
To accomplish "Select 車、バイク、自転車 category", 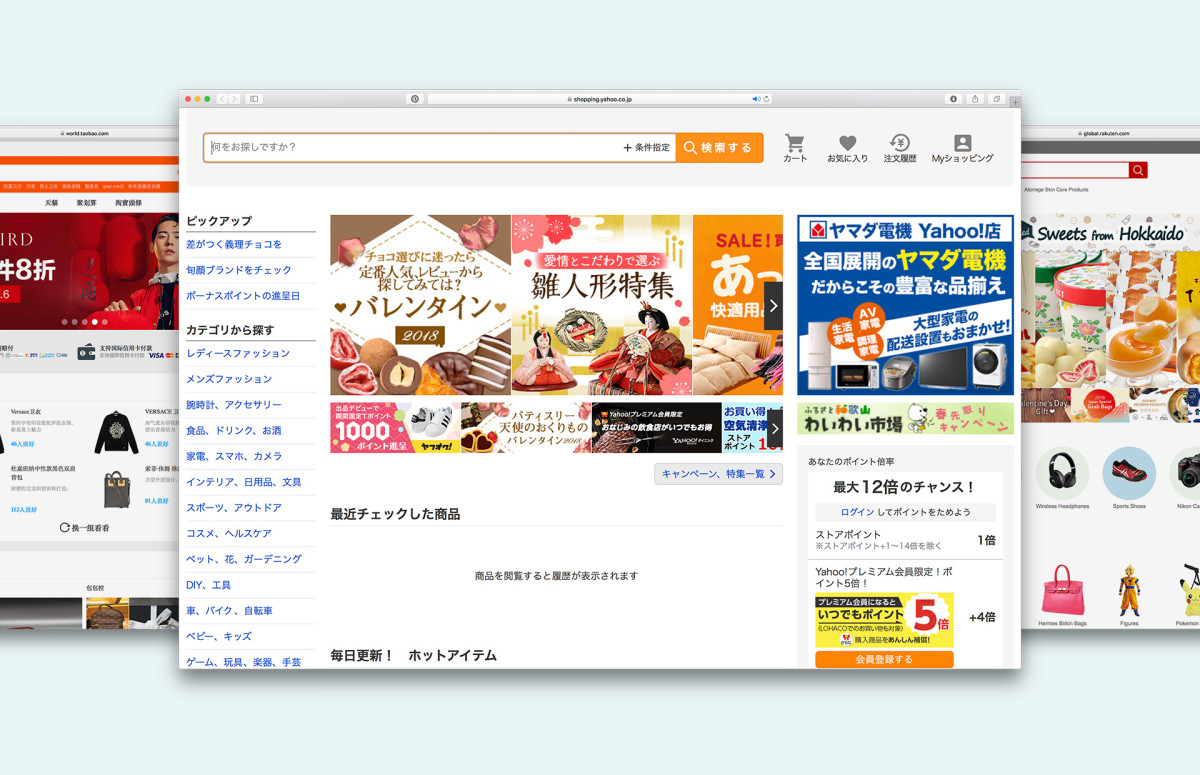I will (229, 611).
